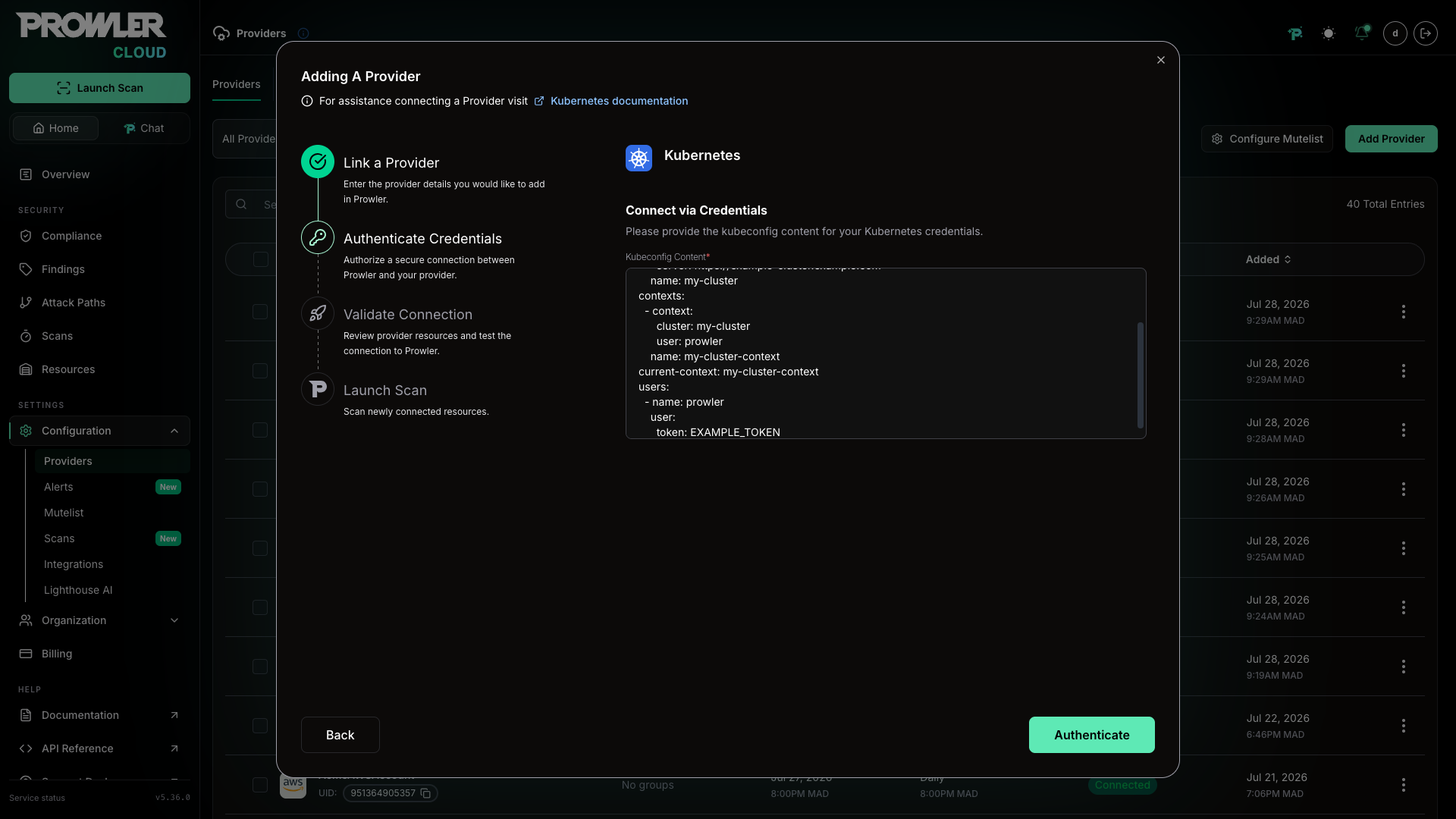Viewport: 1456px width, 819px height.
Task: Select Scans under Configuration
Action: 59,538
